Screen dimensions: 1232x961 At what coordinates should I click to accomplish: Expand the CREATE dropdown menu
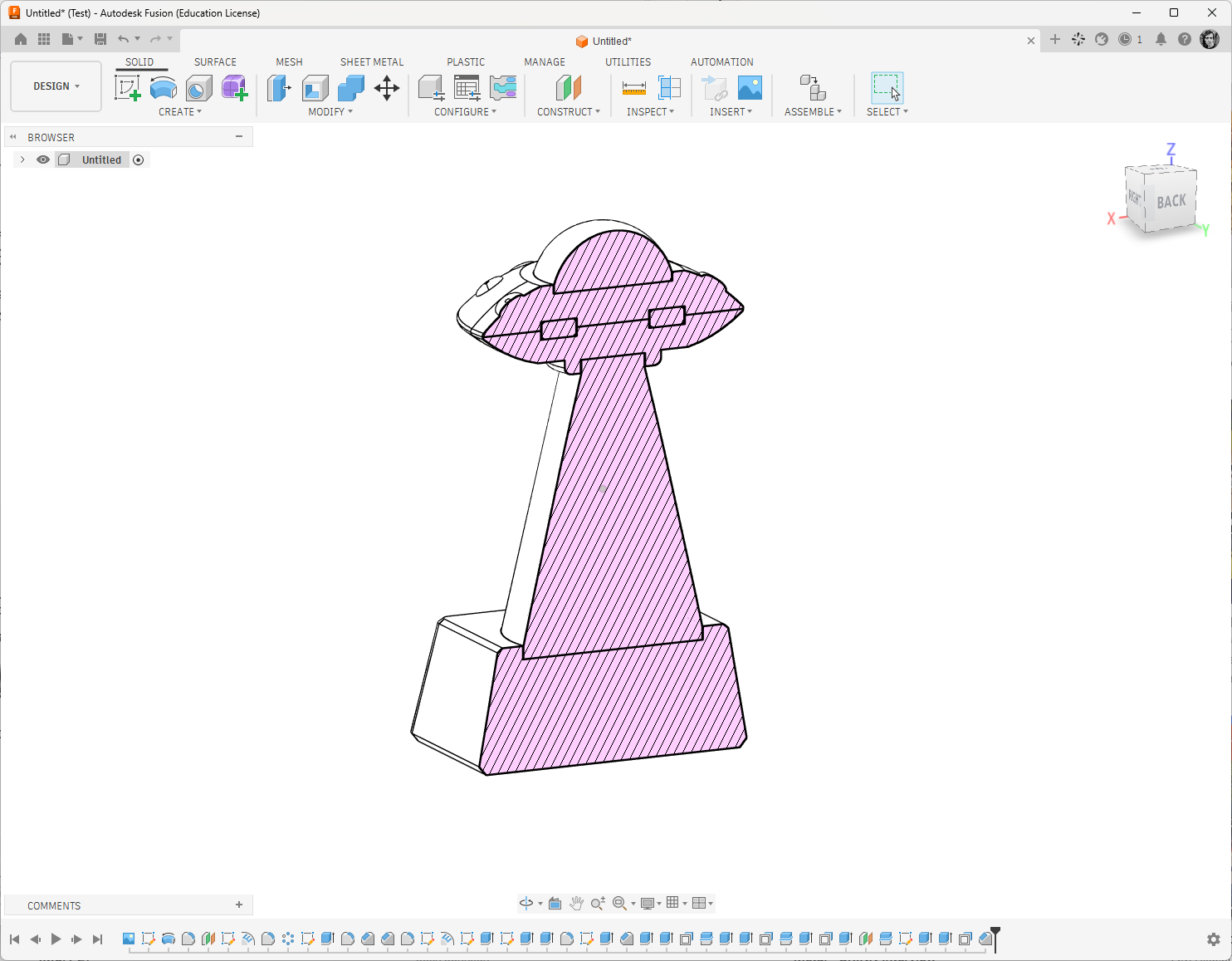click(180, 111)
